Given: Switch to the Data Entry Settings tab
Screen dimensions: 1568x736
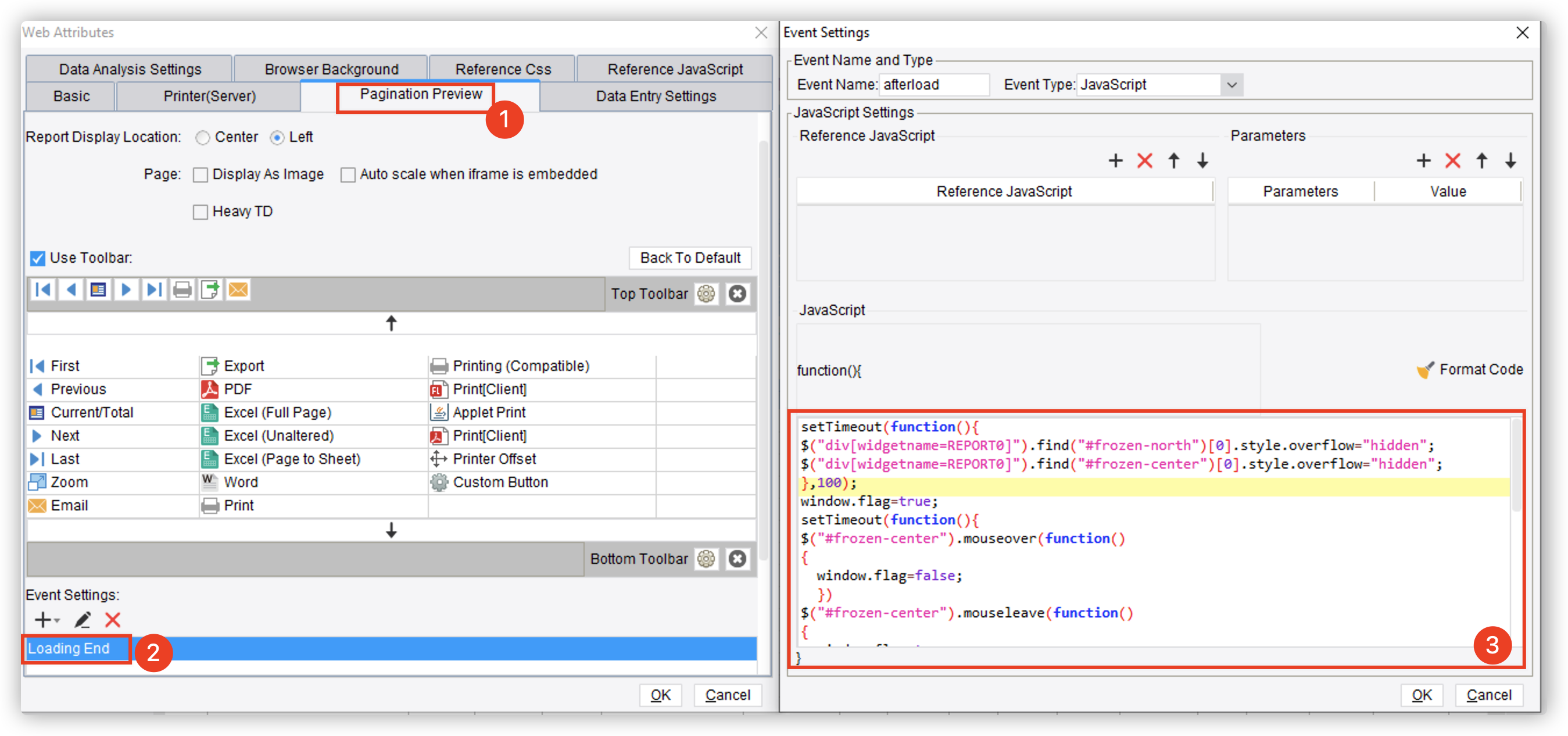Looking at the screenshot, I should point(656,96).
